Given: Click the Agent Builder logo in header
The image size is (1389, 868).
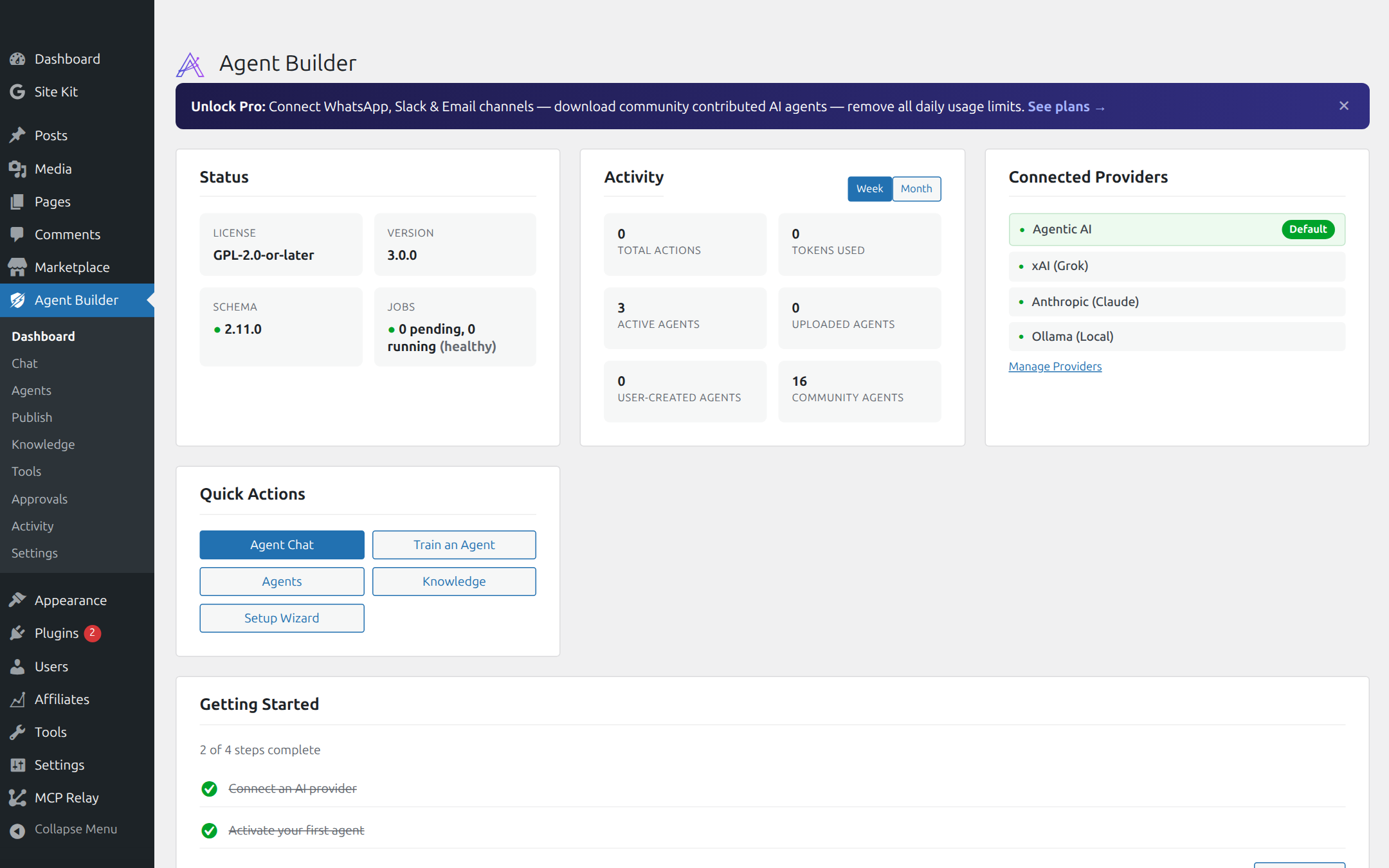Looking at the screenshot, I should 190,64.
